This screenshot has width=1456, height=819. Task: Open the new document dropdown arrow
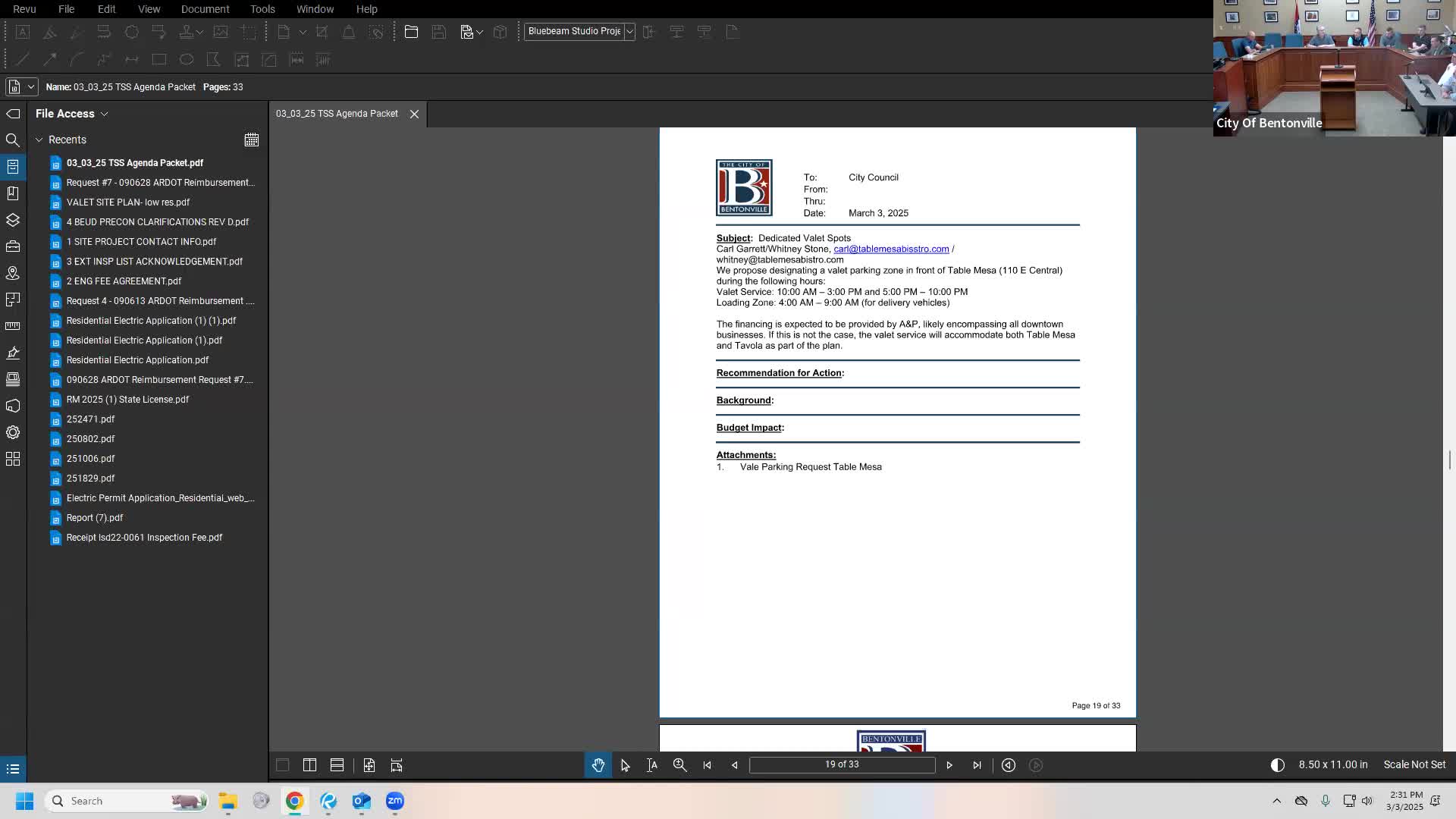pos(303,32)
